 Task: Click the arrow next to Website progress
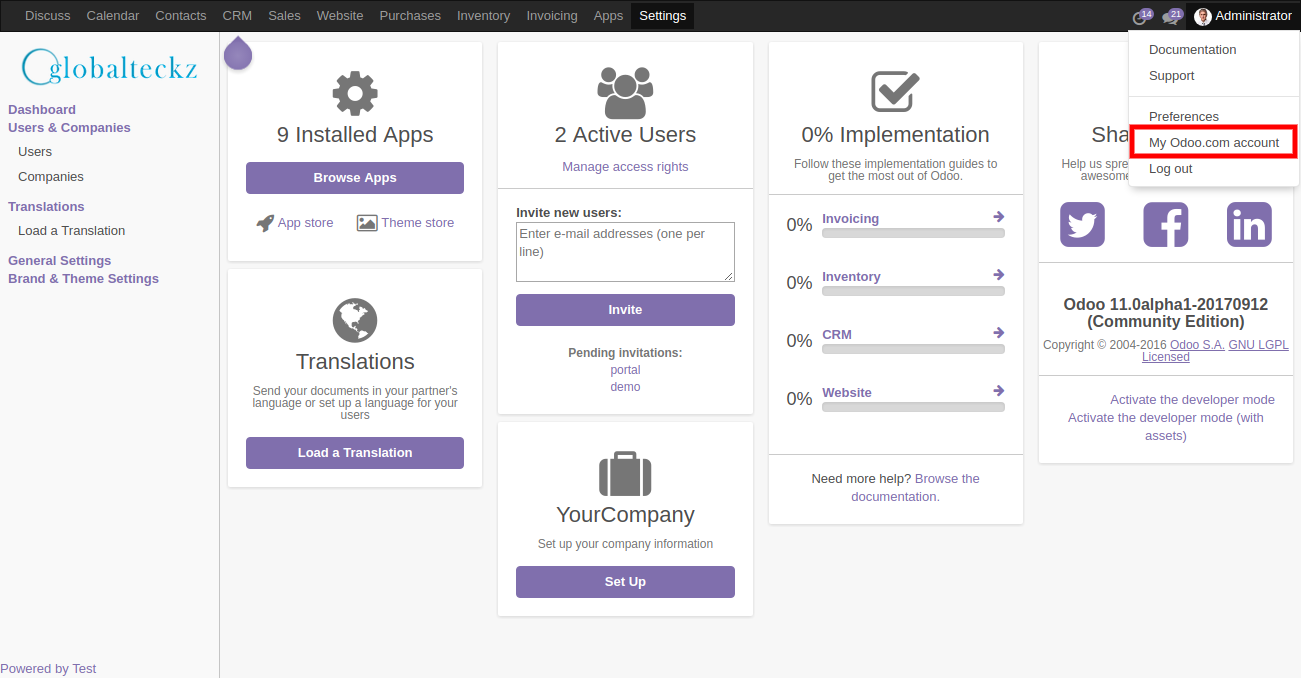point(998,391)
